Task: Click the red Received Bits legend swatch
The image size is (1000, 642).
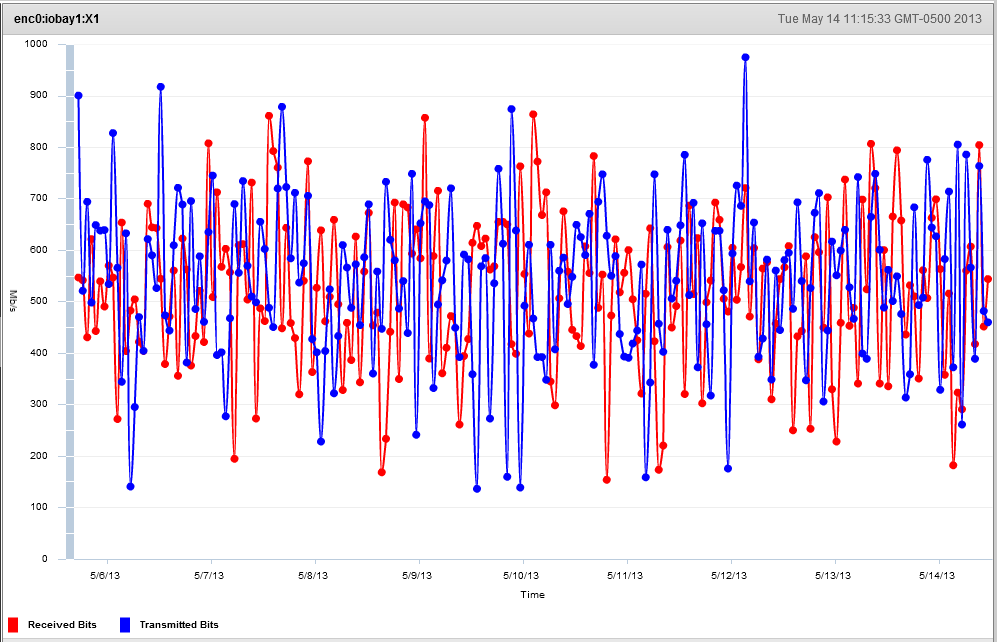Action: pyautogui.click(x=13, y=625)
